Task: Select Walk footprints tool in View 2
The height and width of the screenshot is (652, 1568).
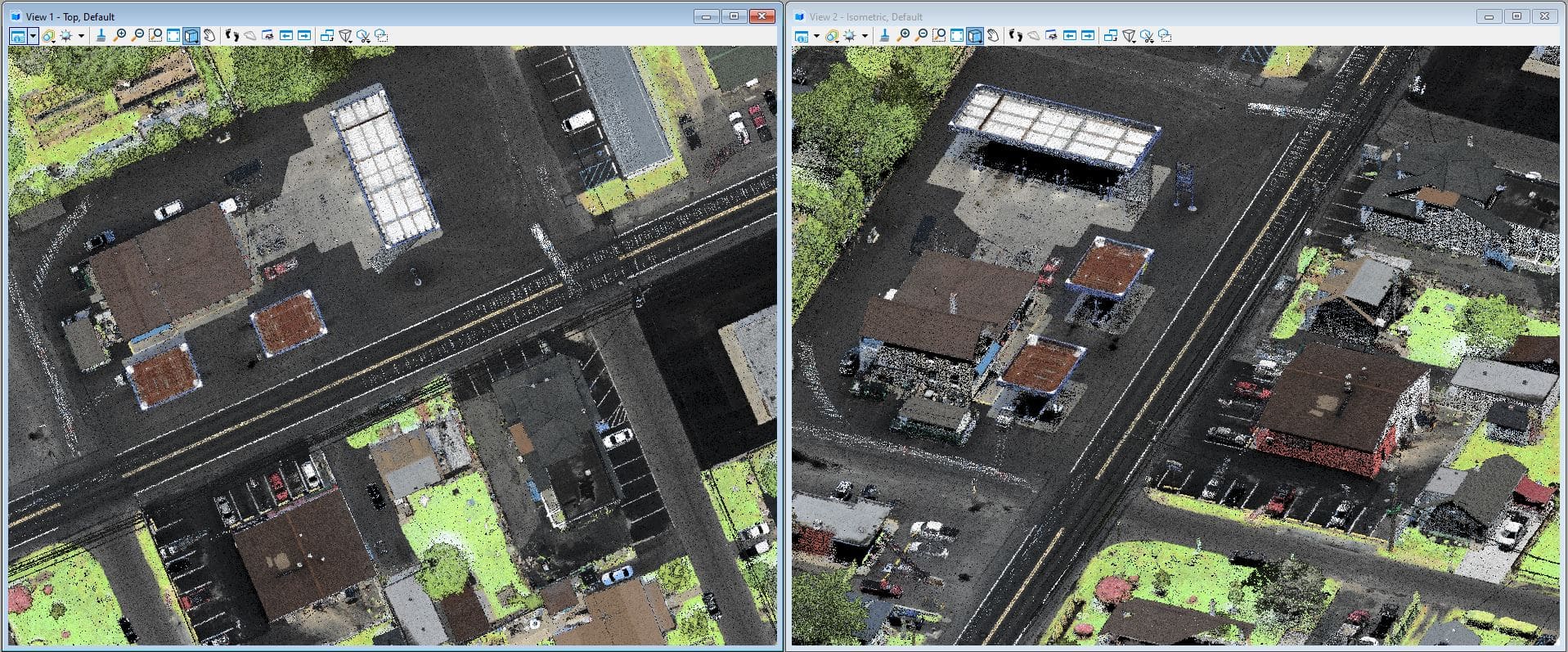Action: (x=1016, y=36)
